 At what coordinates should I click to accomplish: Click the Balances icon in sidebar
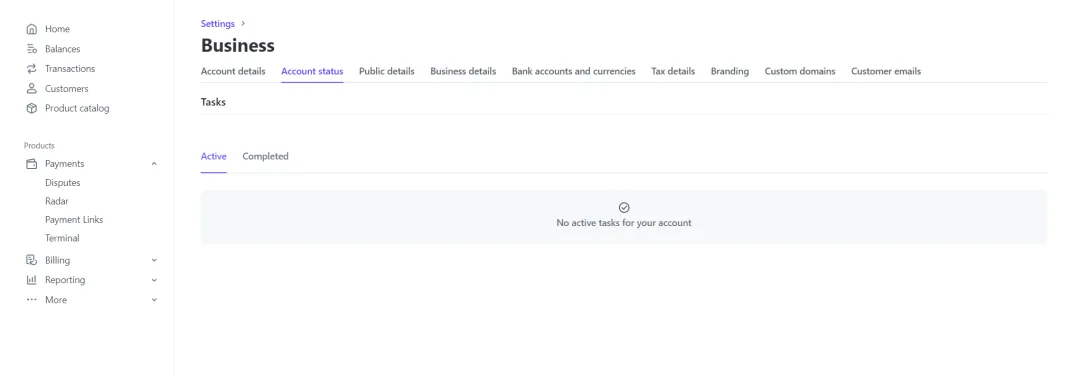point(31,49)
